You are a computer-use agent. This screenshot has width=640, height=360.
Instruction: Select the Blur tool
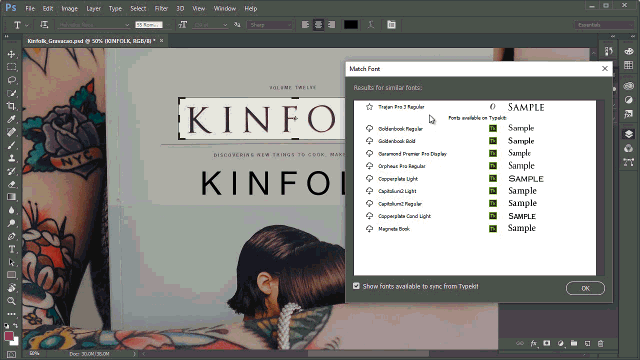pyautogui.click(x=11, y=210)
